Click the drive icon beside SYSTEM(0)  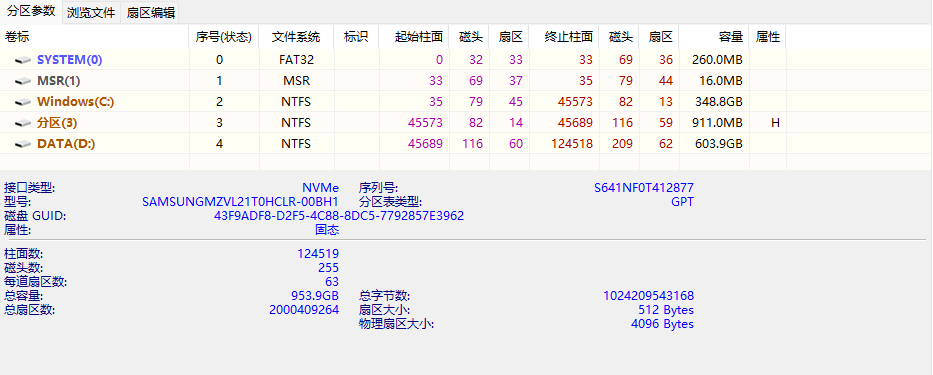click(x=23, y=60)
